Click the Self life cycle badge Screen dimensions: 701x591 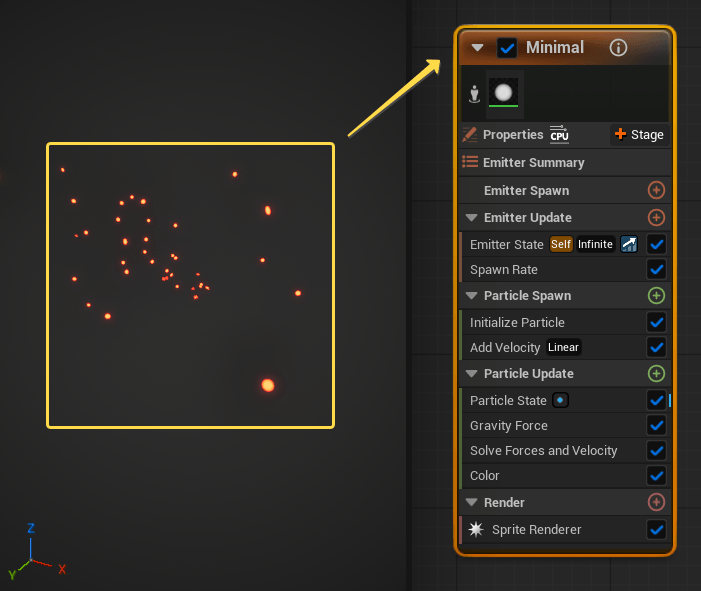[561, 244]
